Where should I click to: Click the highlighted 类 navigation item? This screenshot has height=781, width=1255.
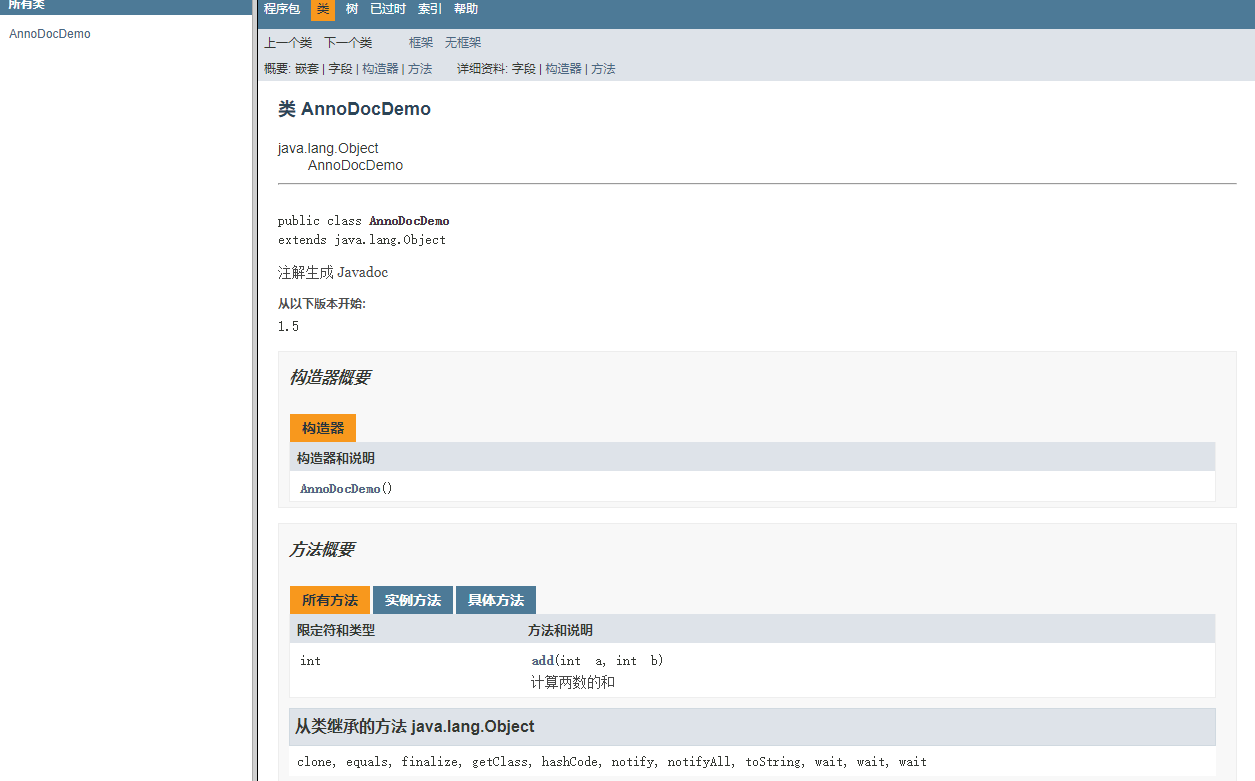(x=323, y=9)
